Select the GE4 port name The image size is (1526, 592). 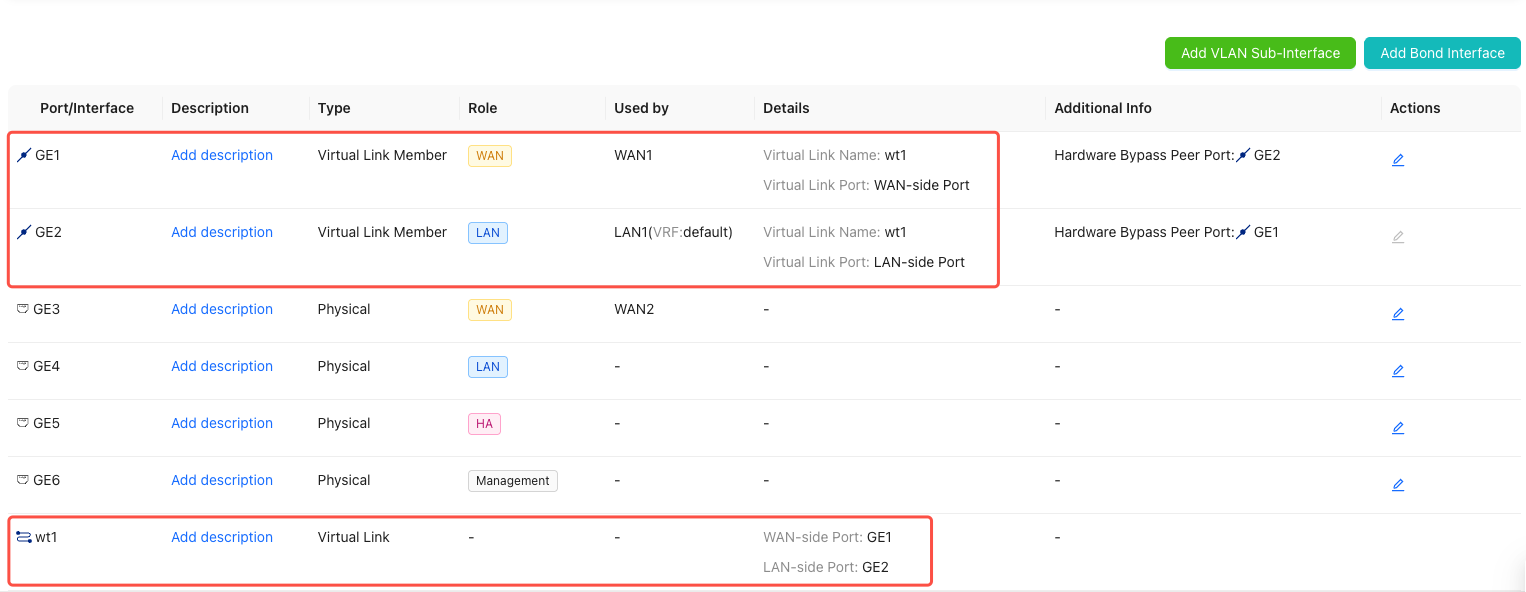tap(47, 366)
